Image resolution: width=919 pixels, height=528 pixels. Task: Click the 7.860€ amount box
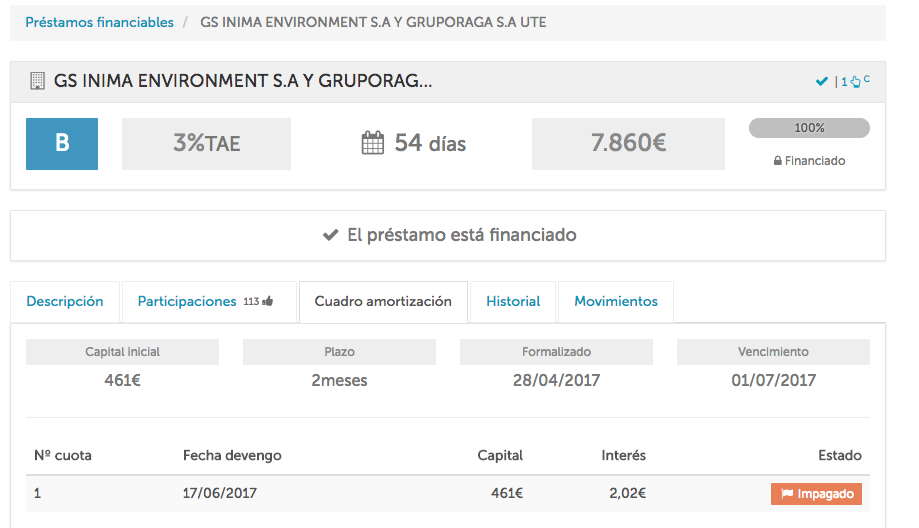click(x=629, y=144)
